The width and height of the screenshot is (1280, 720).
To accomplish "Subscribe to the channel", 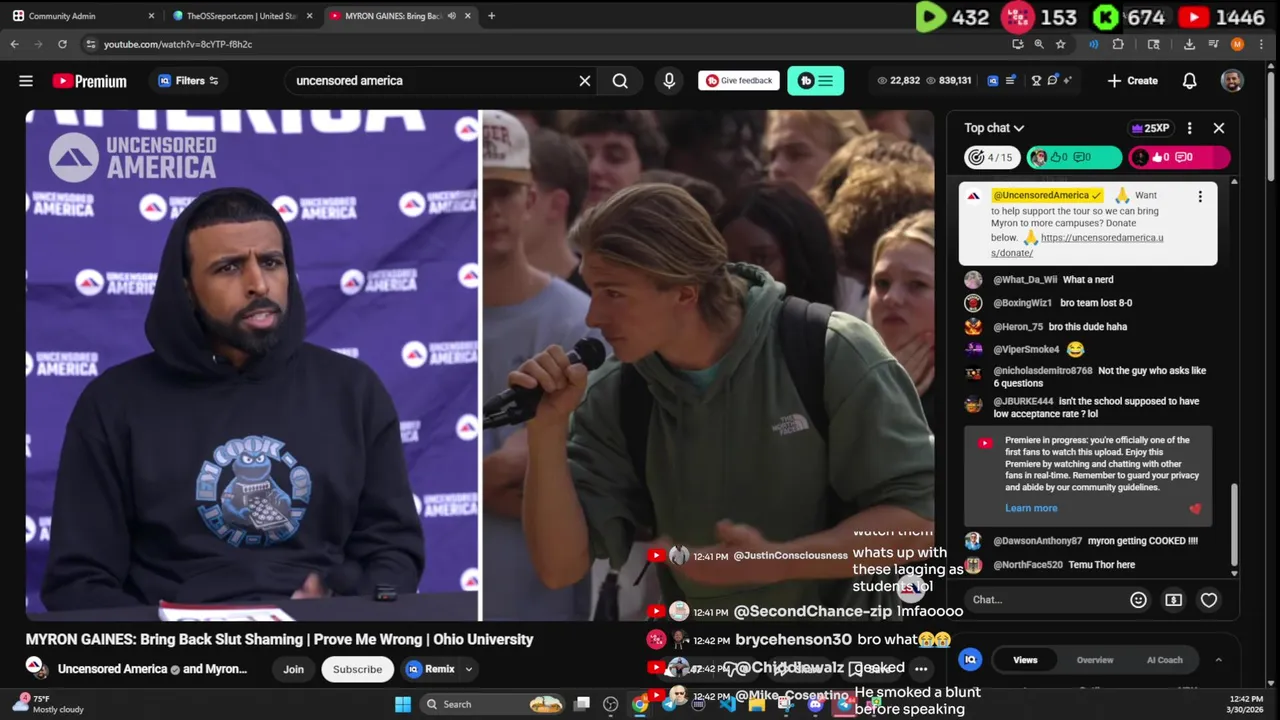I will (357, 669).
